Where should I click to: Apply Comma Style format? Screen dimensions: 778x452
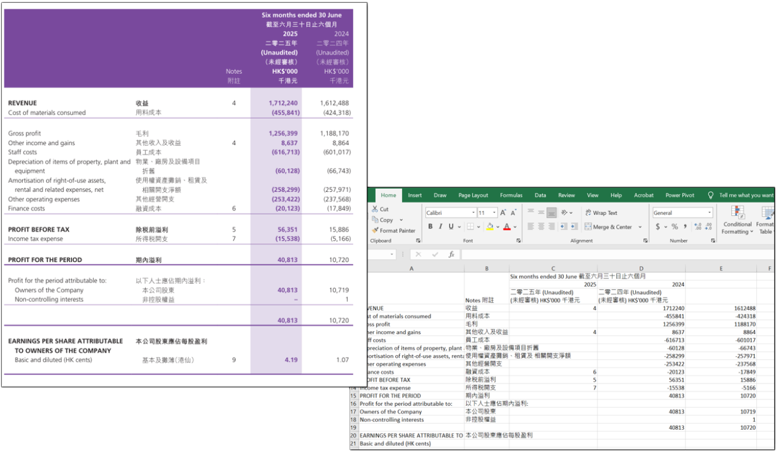click(685, 226)
